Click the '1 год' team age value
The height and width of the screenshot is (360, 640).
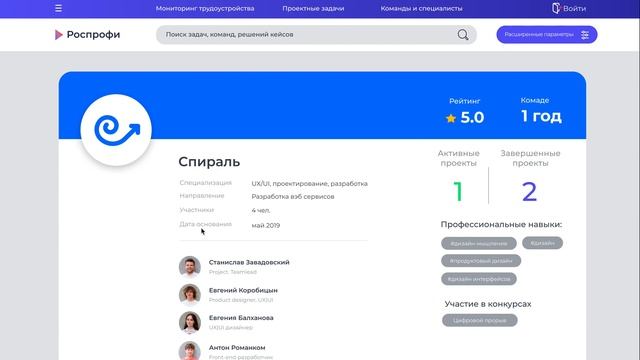click(541, 116)
